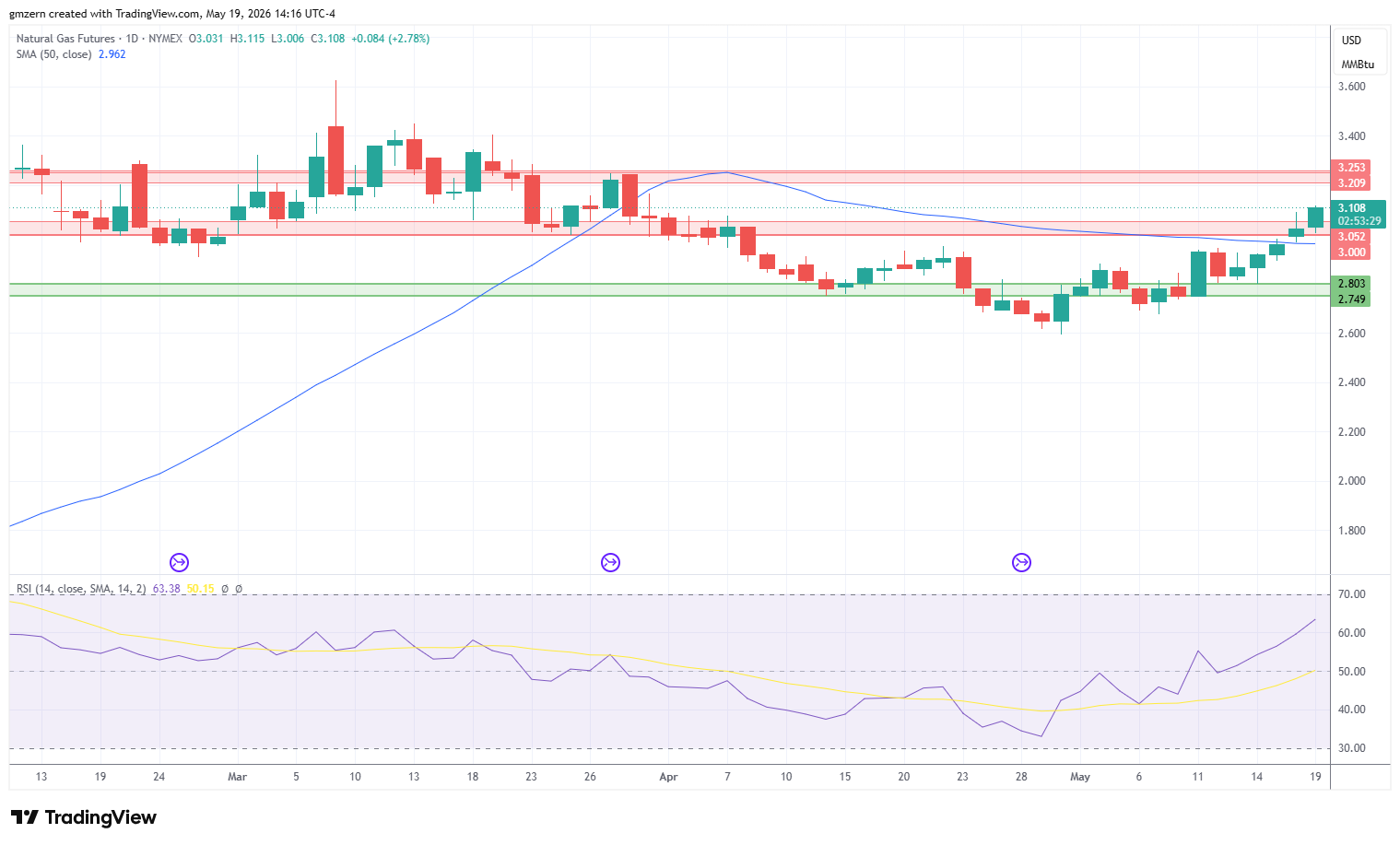Image resolution: width=1400 pixels, height=845 pixels.
Task: Click the +0.084 (+2.78%) change value
Action: [x=391, y=39]
